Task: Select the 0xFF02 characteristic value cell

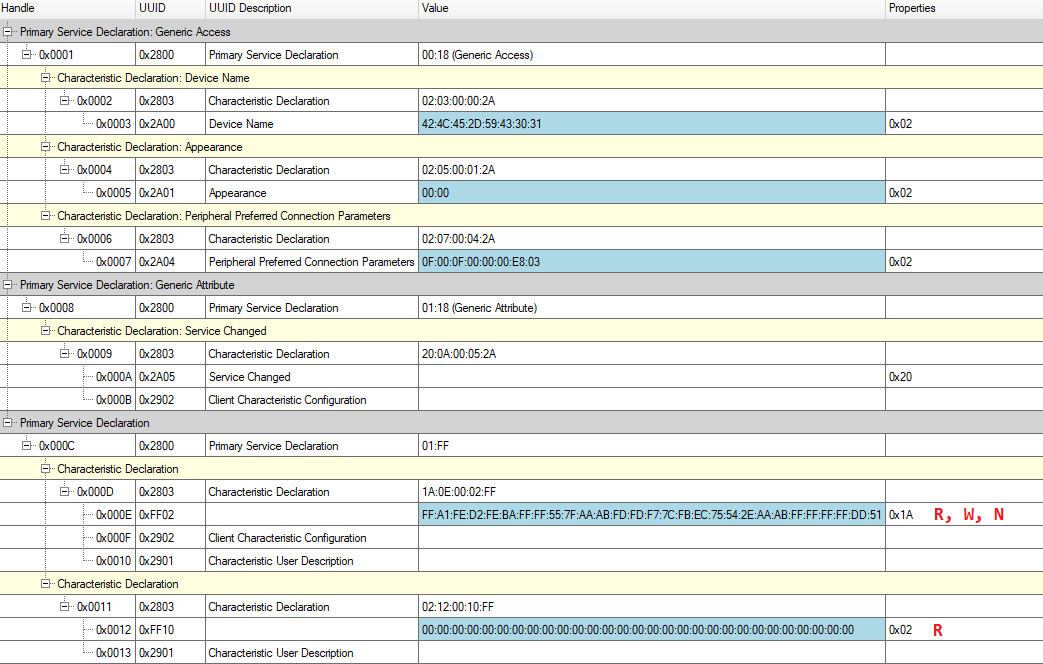Action: (652, 515)
